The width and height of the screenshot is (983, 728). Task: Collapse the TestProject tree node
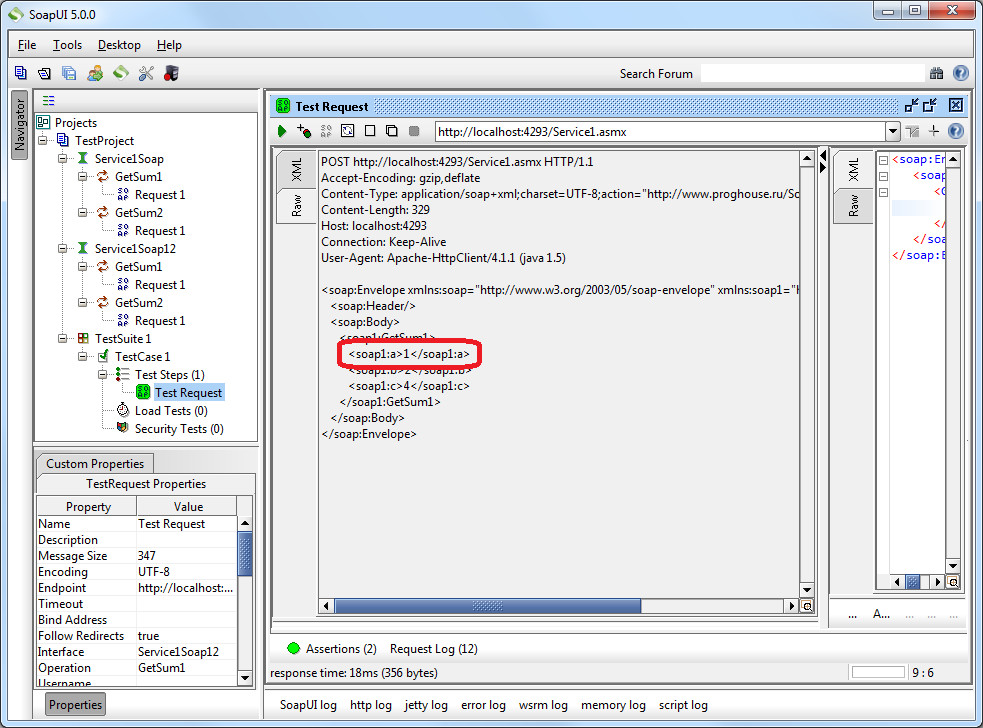pos(43,140)
